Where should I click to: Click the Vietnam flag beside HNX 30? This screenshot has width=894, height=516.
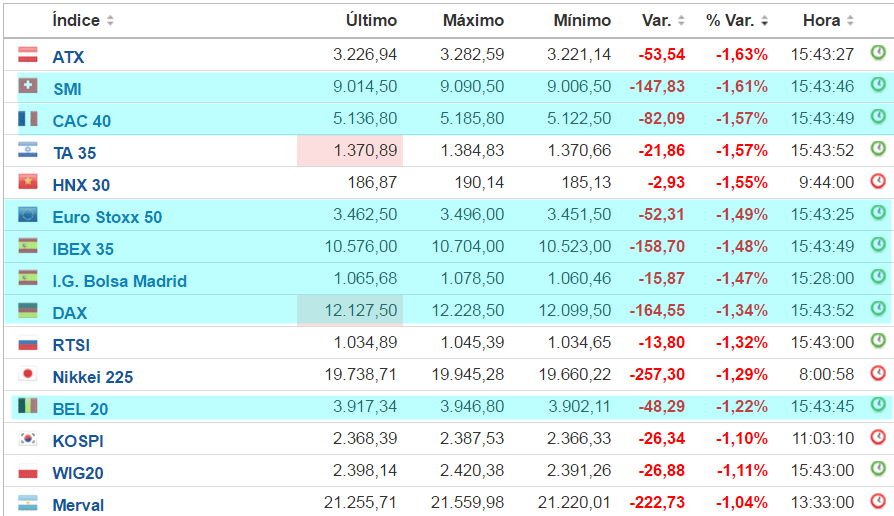click(28, 183)
